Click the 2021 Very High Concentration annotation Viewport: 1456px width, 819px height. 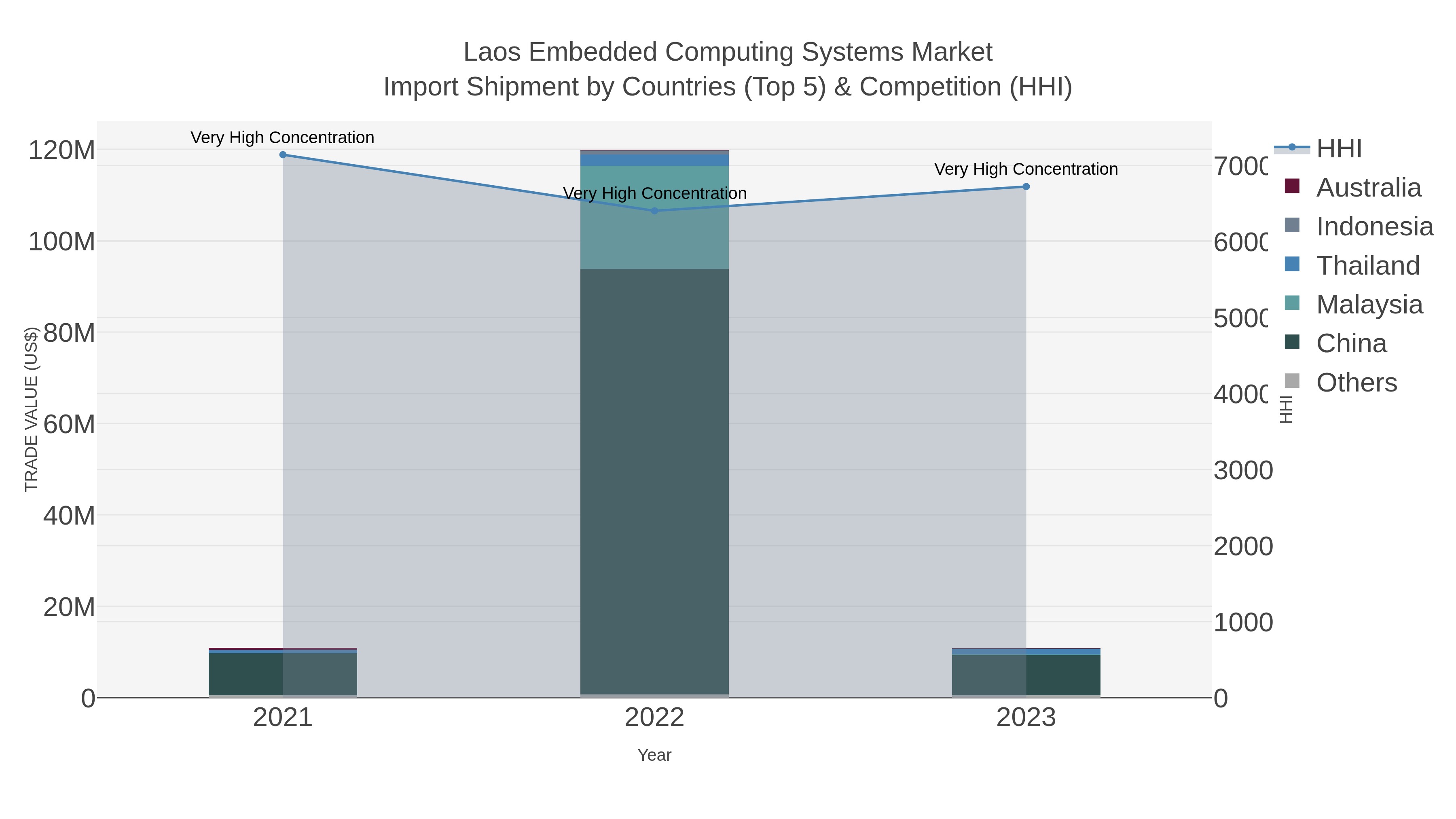tap(283, 138)
